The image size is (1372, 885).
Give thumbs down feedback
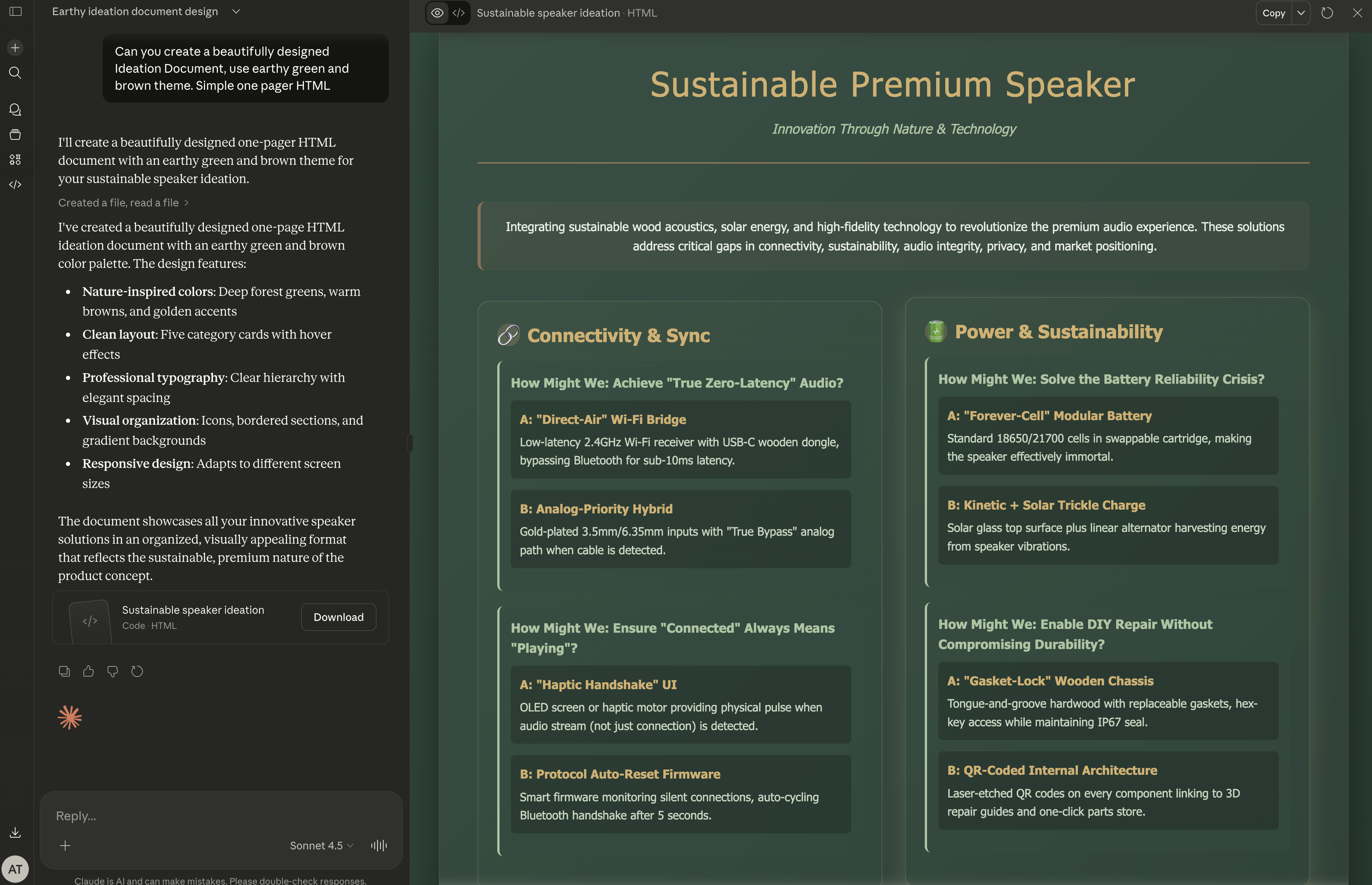(x=113, y=671)
